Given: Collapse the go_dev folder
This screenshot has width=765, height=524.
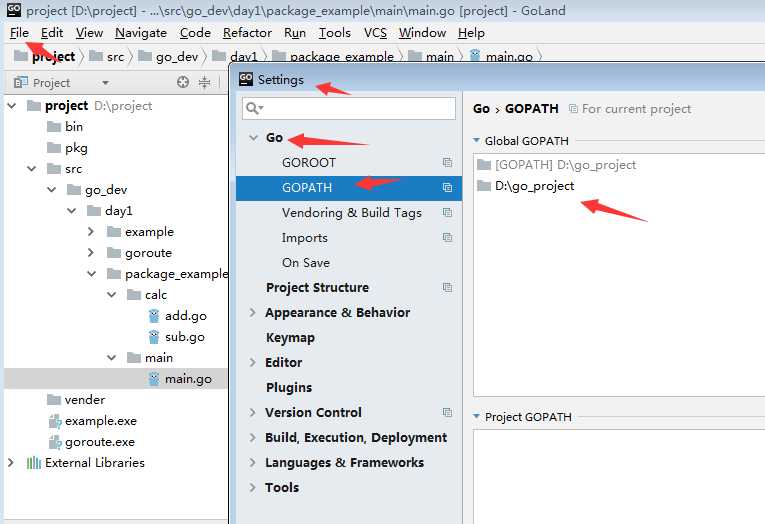Looking at the screenshot, I should [52, 190].
